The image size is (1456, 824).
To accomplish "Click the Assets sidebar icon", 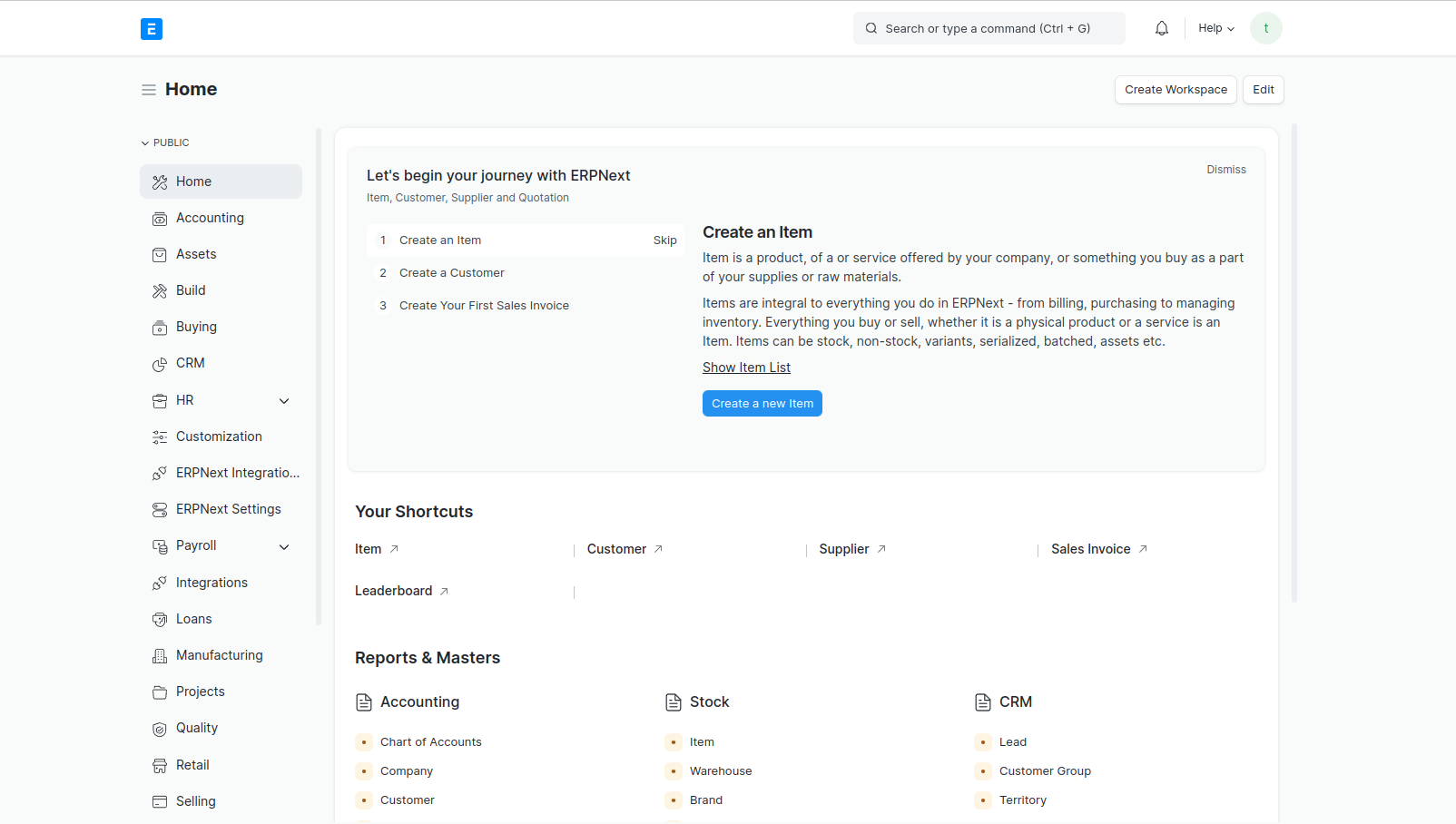I will point(160,255).
